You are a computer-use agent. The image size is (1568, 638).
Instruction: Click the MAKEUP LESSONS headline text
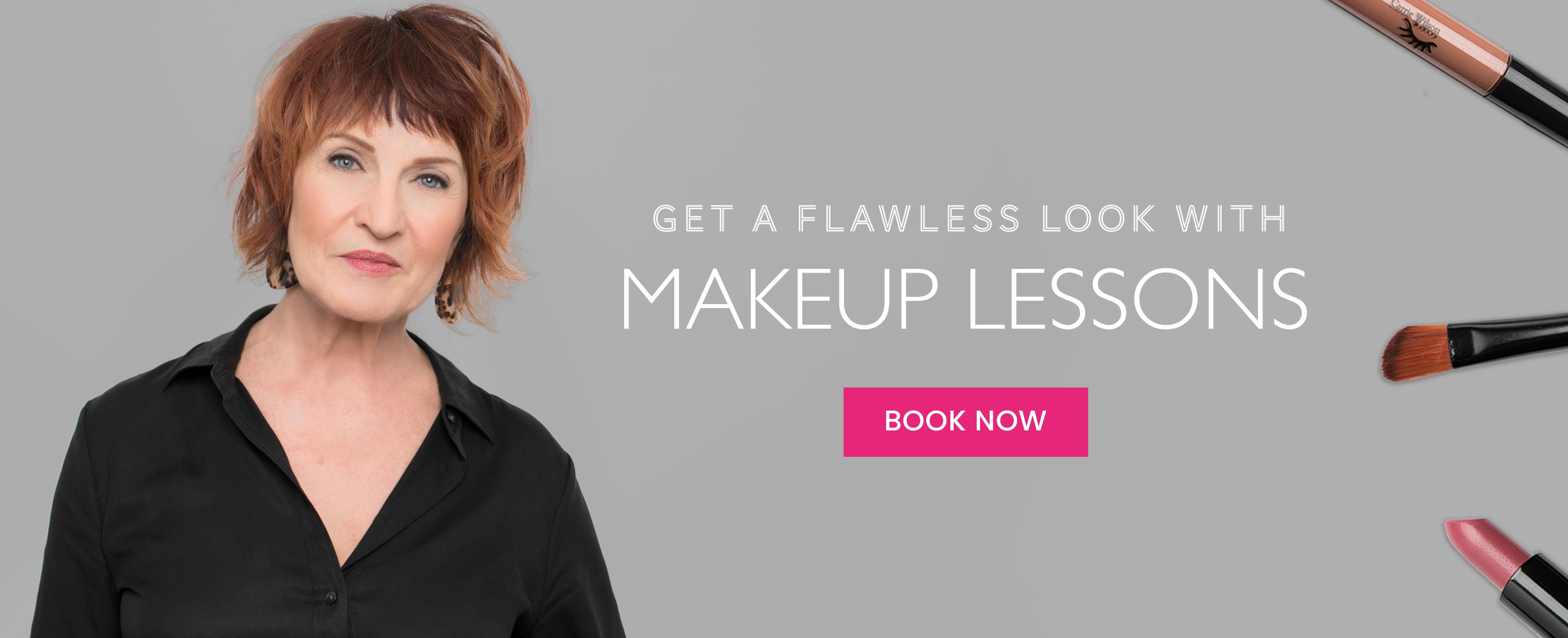pos(964,299)
